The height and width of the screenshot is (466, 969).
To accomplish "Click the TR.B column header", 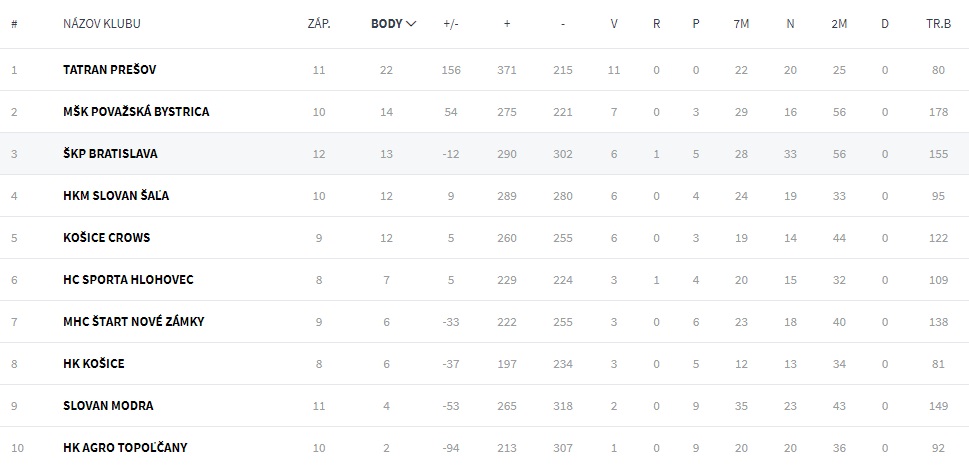I will (x=937, y=24).
